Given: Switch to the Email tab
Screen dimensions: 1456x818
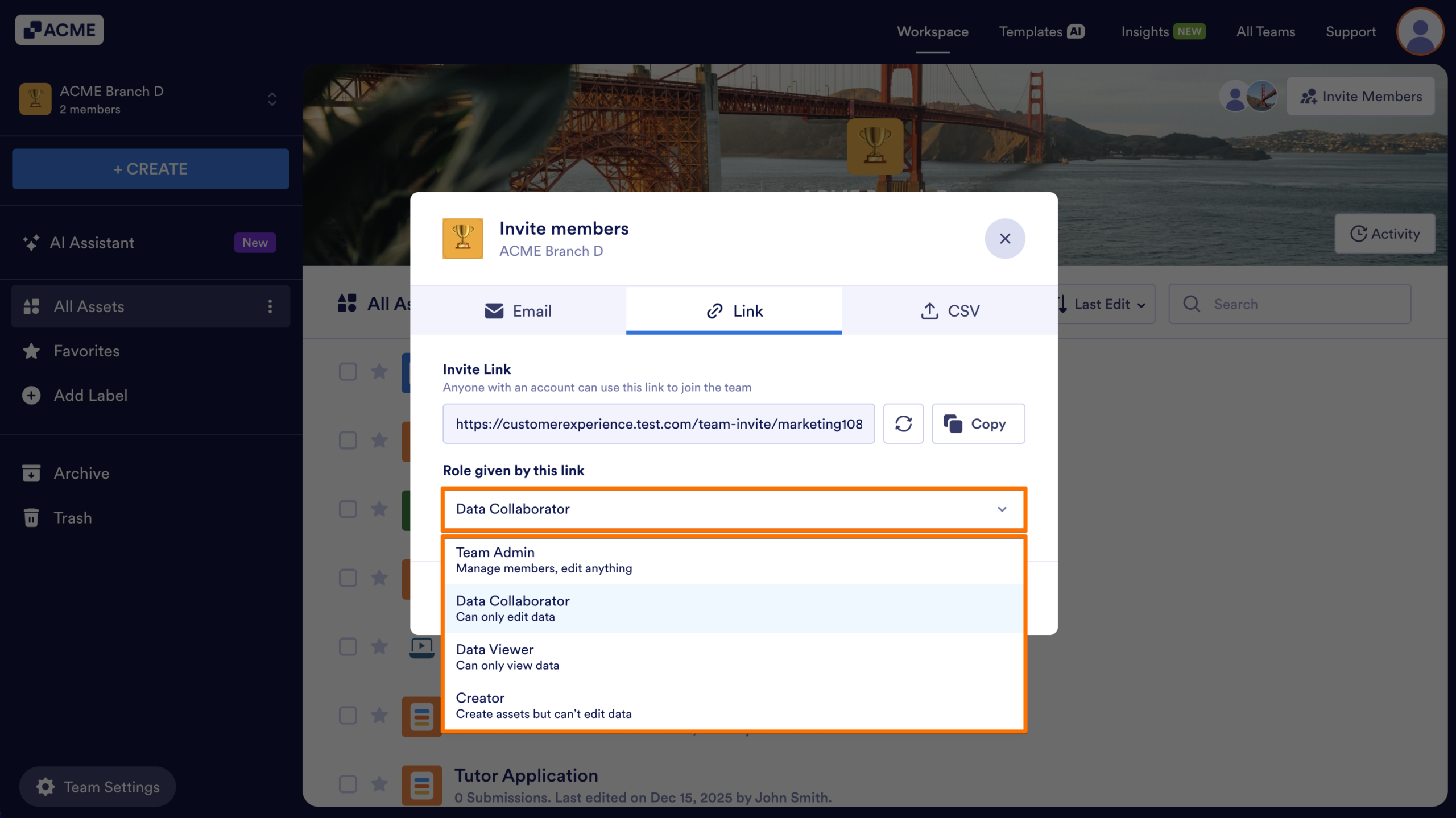Looking at the screenshot, I should click(518, 311).
